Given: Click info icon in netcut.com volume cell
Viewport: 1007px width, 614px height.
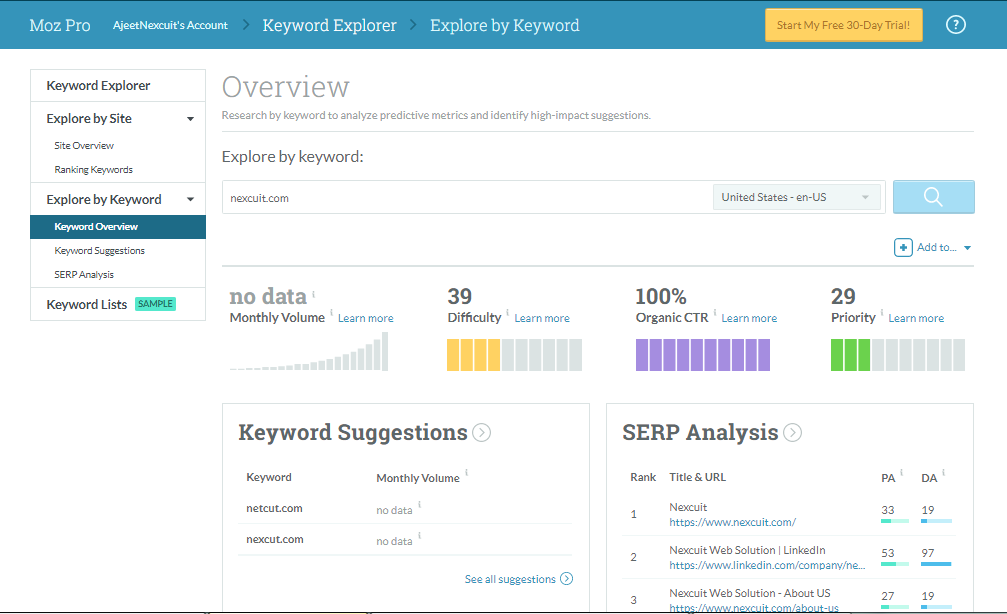Looking at the screenshot, I should pos(419,504).
